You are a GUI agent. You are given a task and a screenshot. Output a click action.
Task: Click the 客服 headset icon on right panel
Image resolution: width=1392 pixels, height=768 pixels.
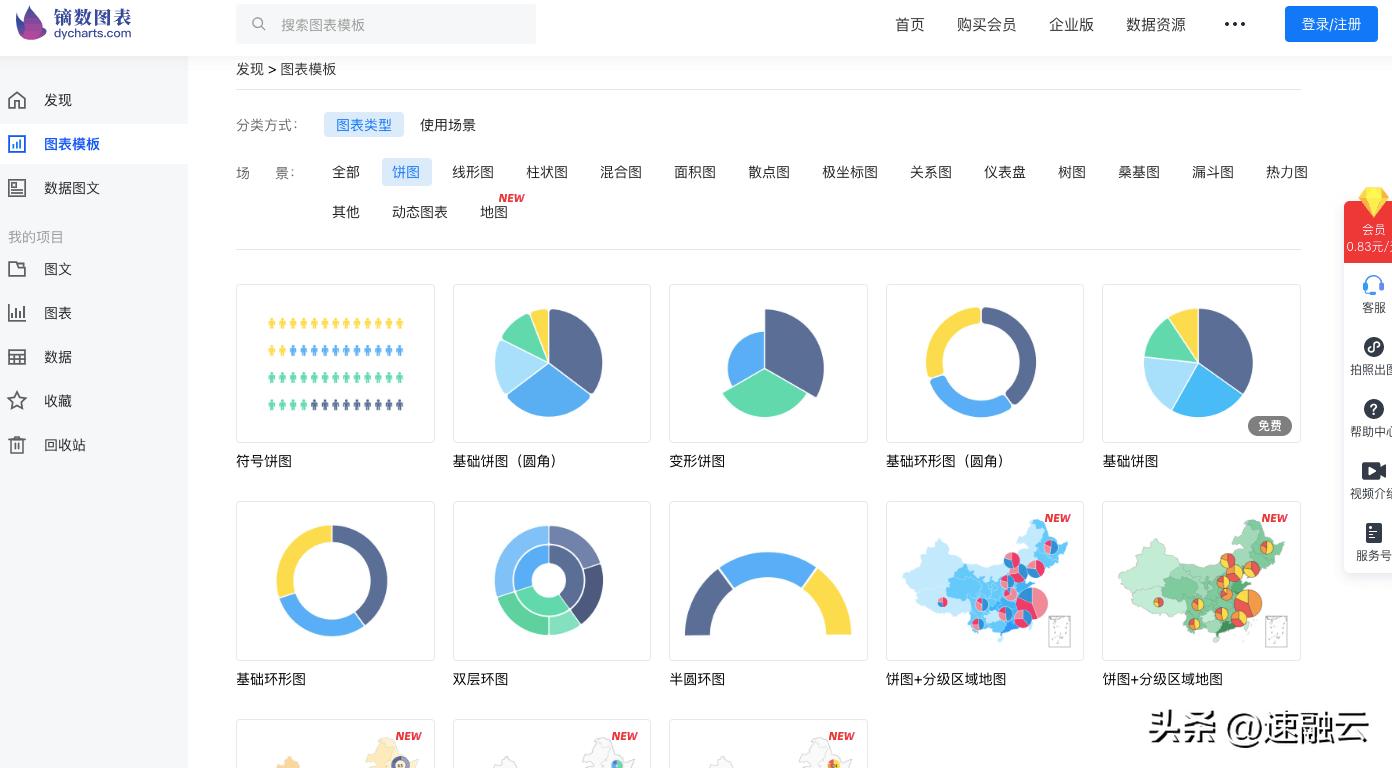tap(1373, 285)
